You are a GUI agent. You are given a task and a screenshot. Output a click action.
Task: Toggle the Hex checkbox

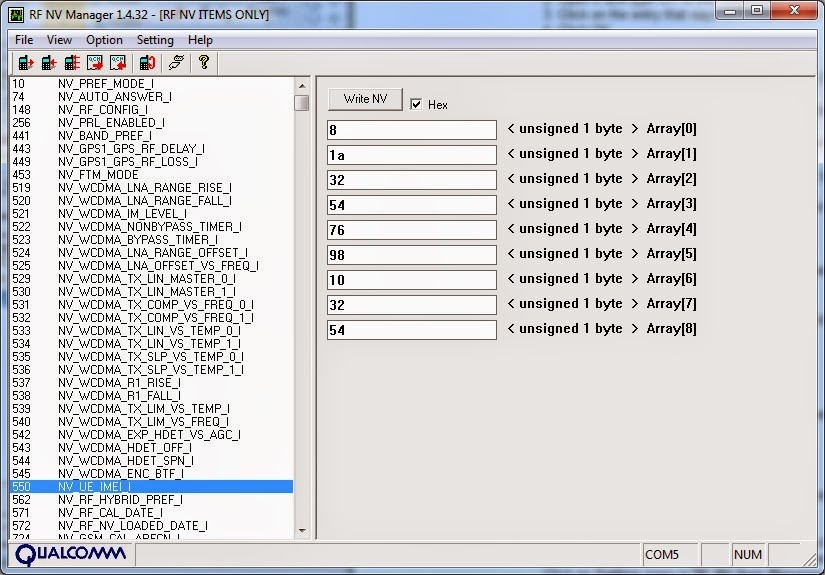point(417,104)
